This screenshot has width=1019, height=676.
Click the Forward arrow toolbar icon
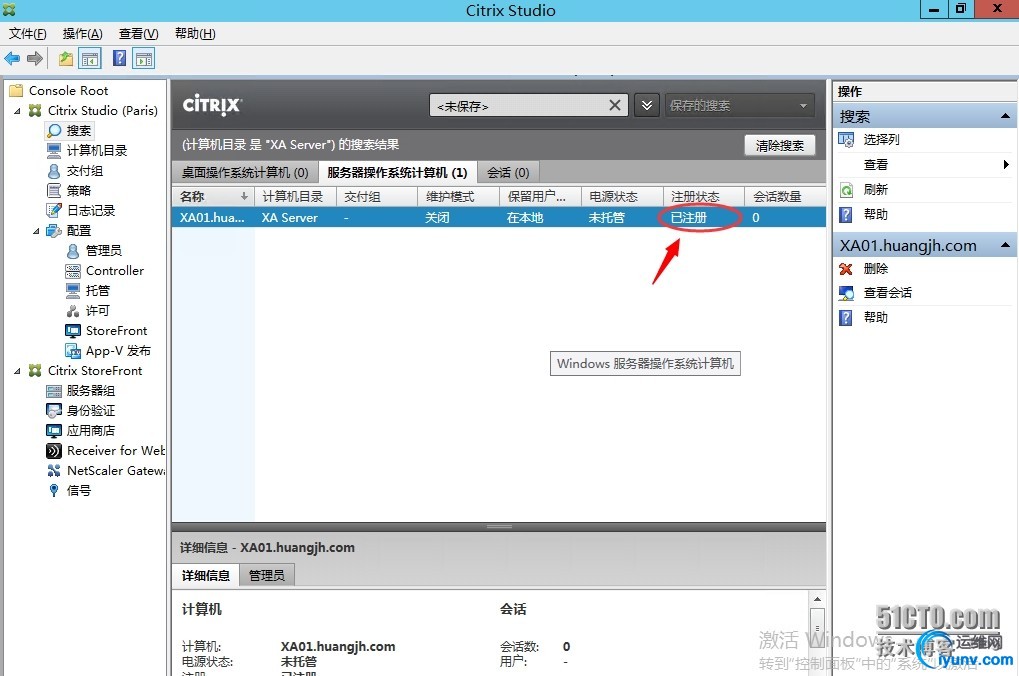(x=35, y=58)
